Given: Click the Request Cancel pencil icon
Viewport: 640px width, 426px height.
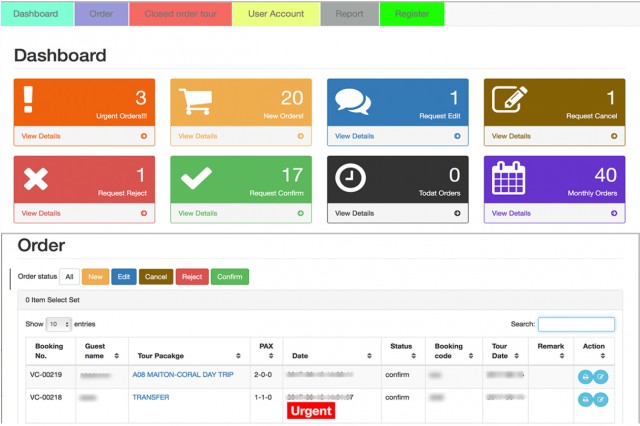Looking at the screenshot, I should coord(509,101).
